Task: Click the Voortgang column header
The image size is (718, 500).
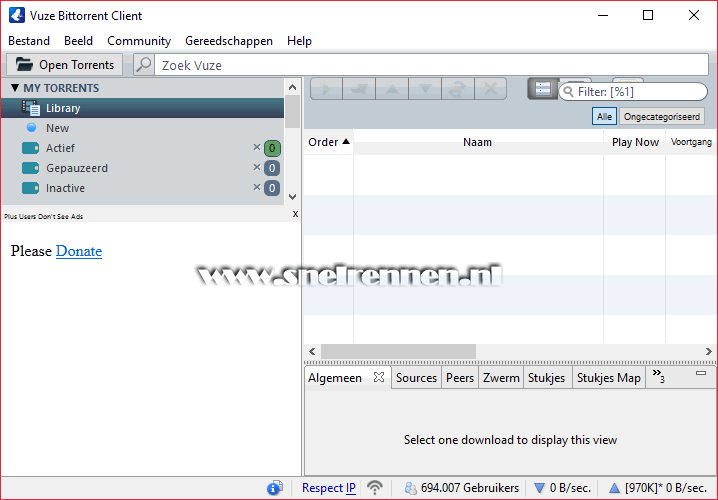Action: point(691,142)
